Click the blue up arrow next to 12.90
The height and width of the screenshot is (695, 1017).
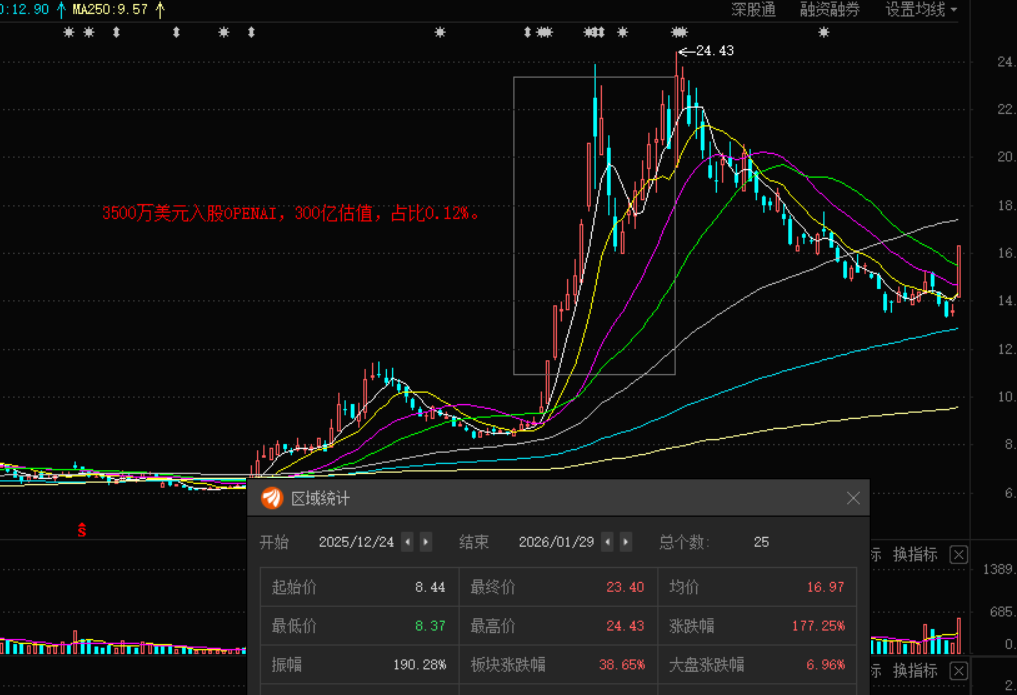(x=62, y=10)
